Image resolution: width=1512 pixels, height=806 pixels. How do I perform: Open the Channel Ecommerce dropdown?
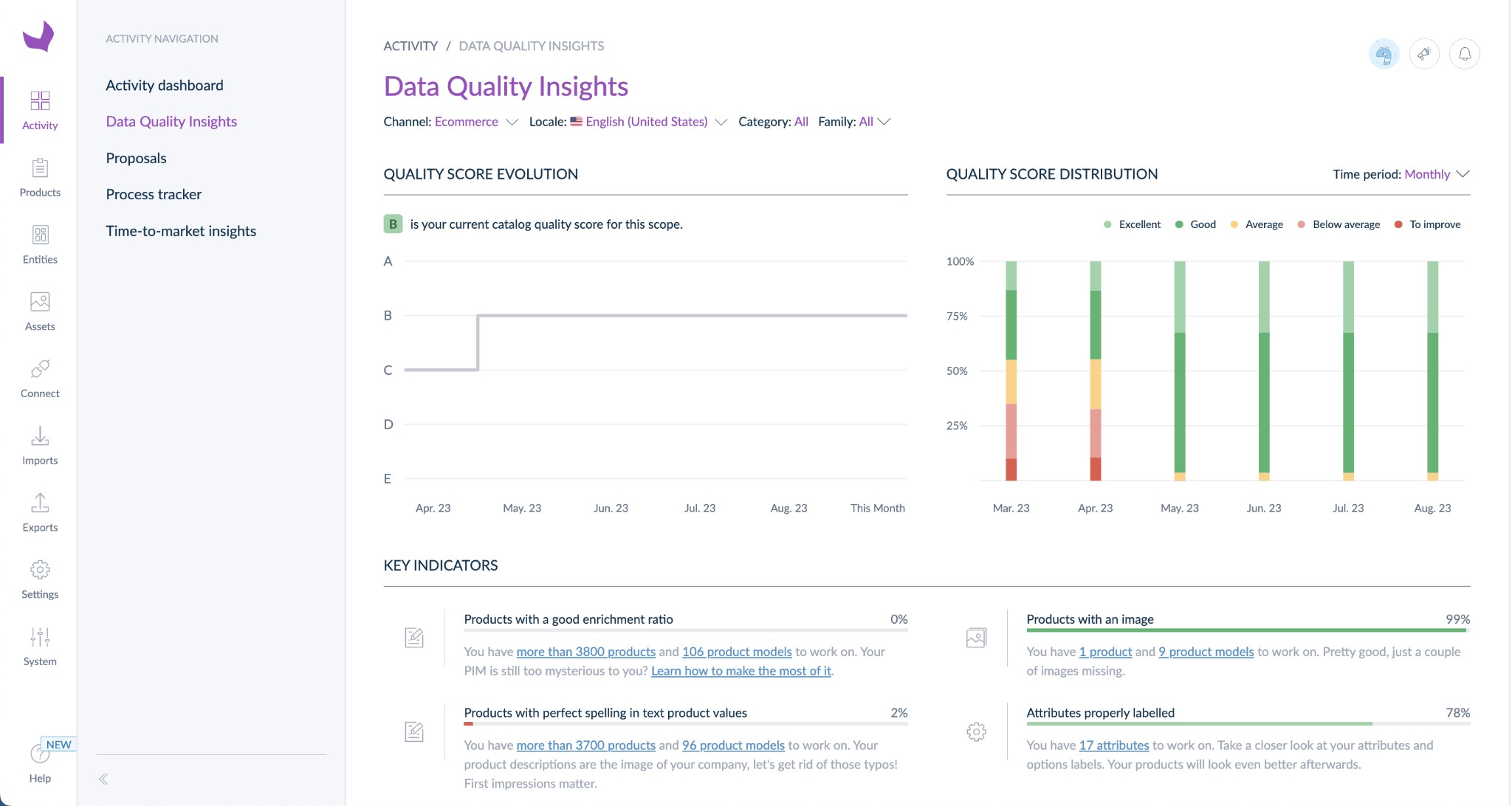click(x=475, y=121)
